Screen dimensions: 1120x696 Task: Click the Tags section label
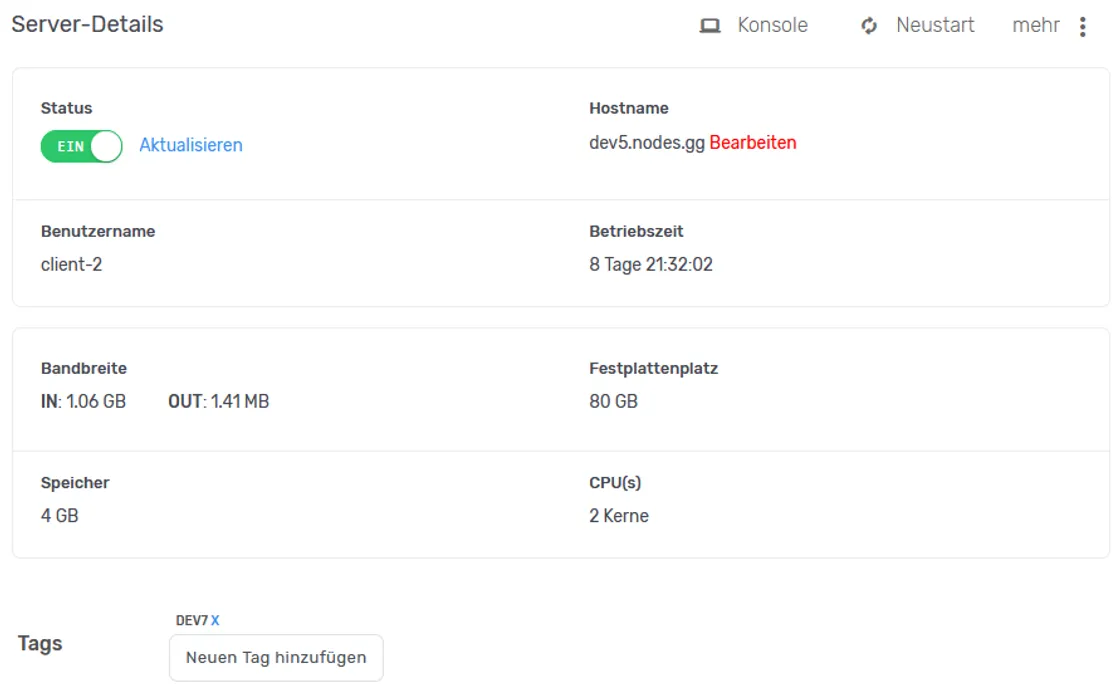(x=40, y=643)
